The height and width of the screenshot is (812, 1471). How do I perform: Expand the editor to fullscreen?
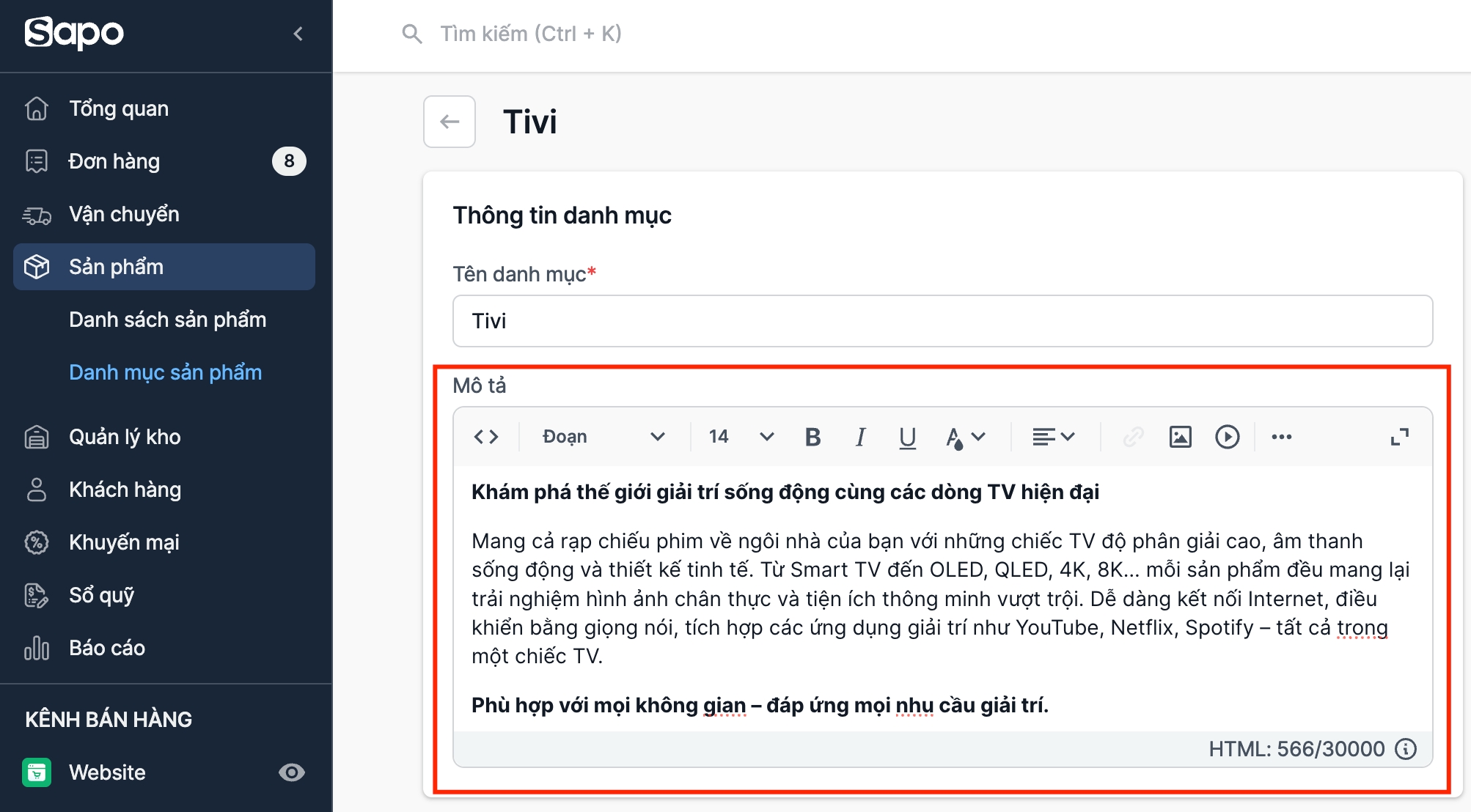[1399, 437]
